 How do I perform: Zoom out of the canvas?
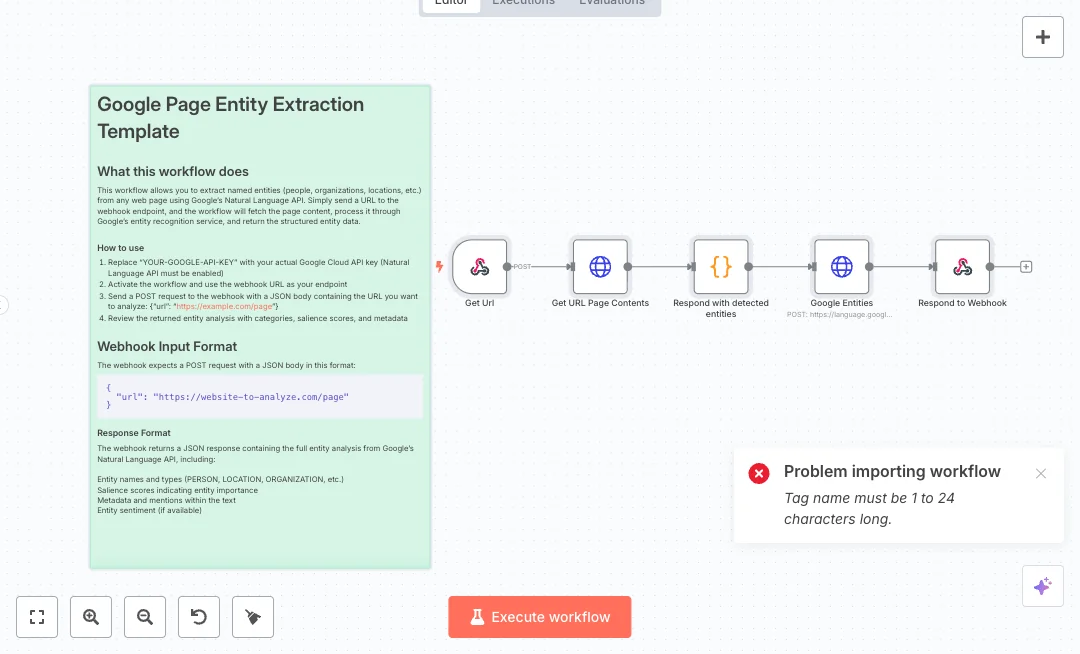tap(145, 617)
